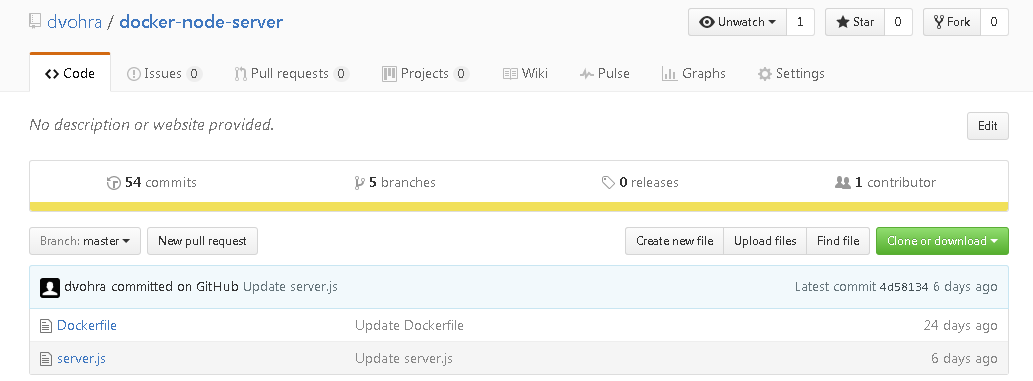Click the Pull requests count badge
The image size is (1033, 381).
pyautogui.click(x=341, y=74)
